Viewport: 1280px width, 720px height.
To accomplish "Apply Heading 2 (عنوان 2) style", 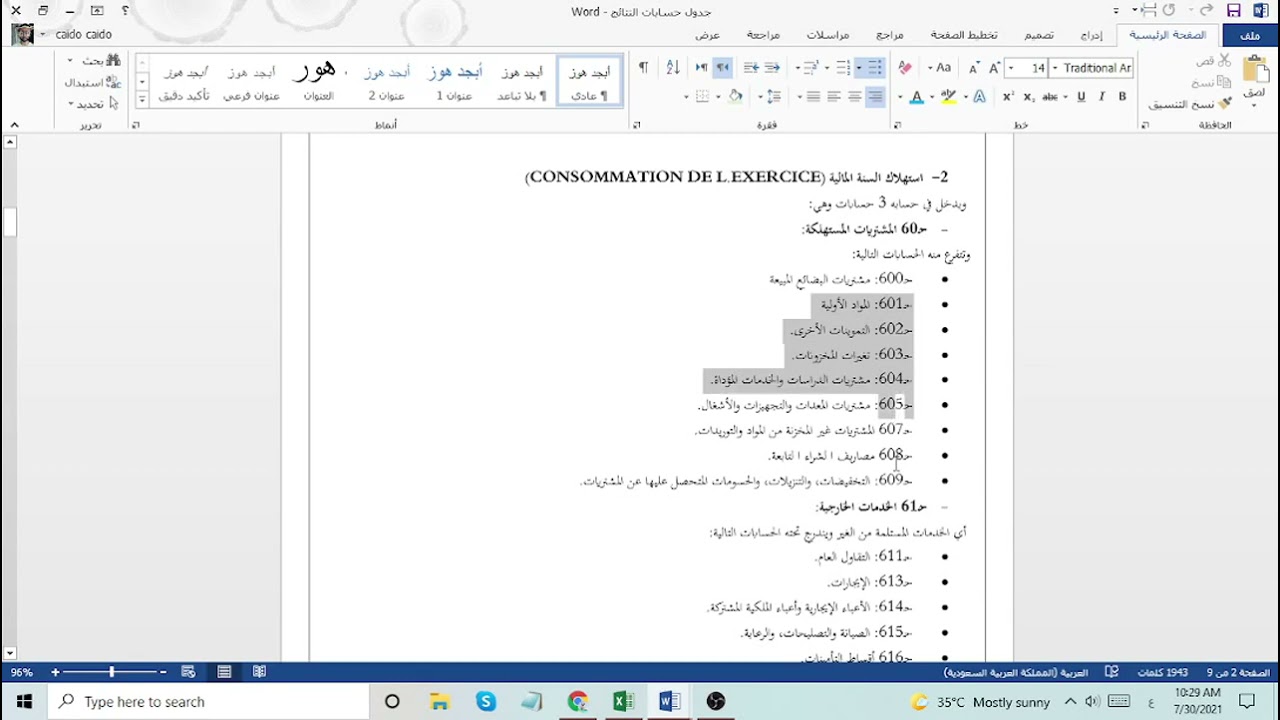I will (386, 80).
